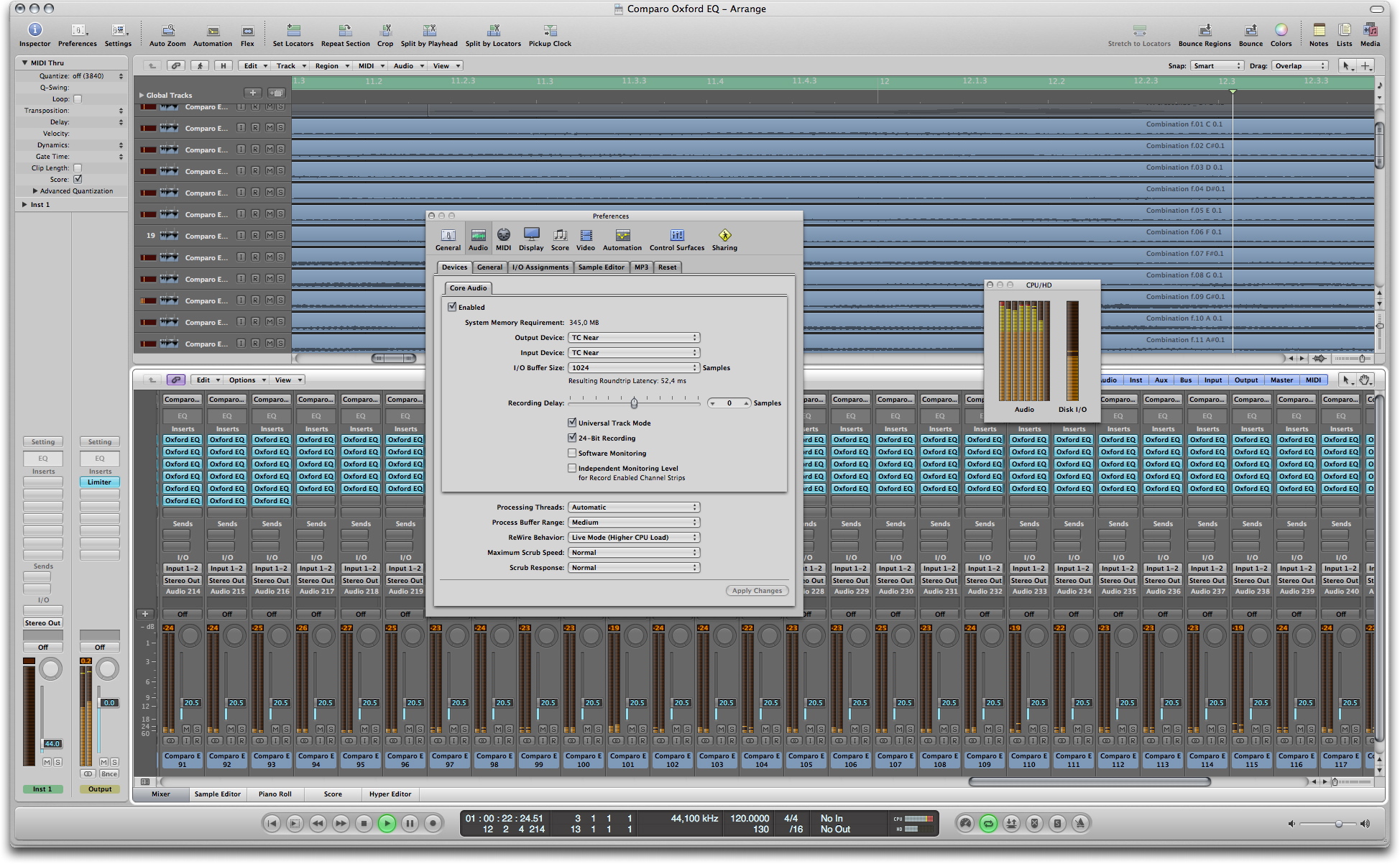This screenshot has height=864, width=1400.
Task: Uncheck Core Audio Enabled checkbox
Action: point(452,307)
